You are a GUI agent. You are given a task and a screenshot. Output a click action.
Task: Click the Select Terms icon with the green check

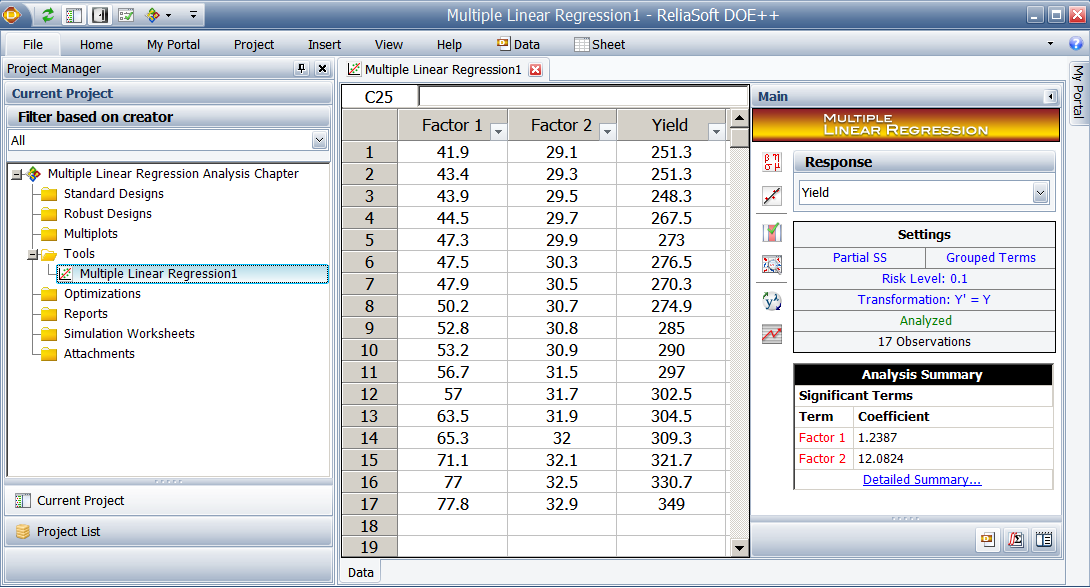pos(772,231)
